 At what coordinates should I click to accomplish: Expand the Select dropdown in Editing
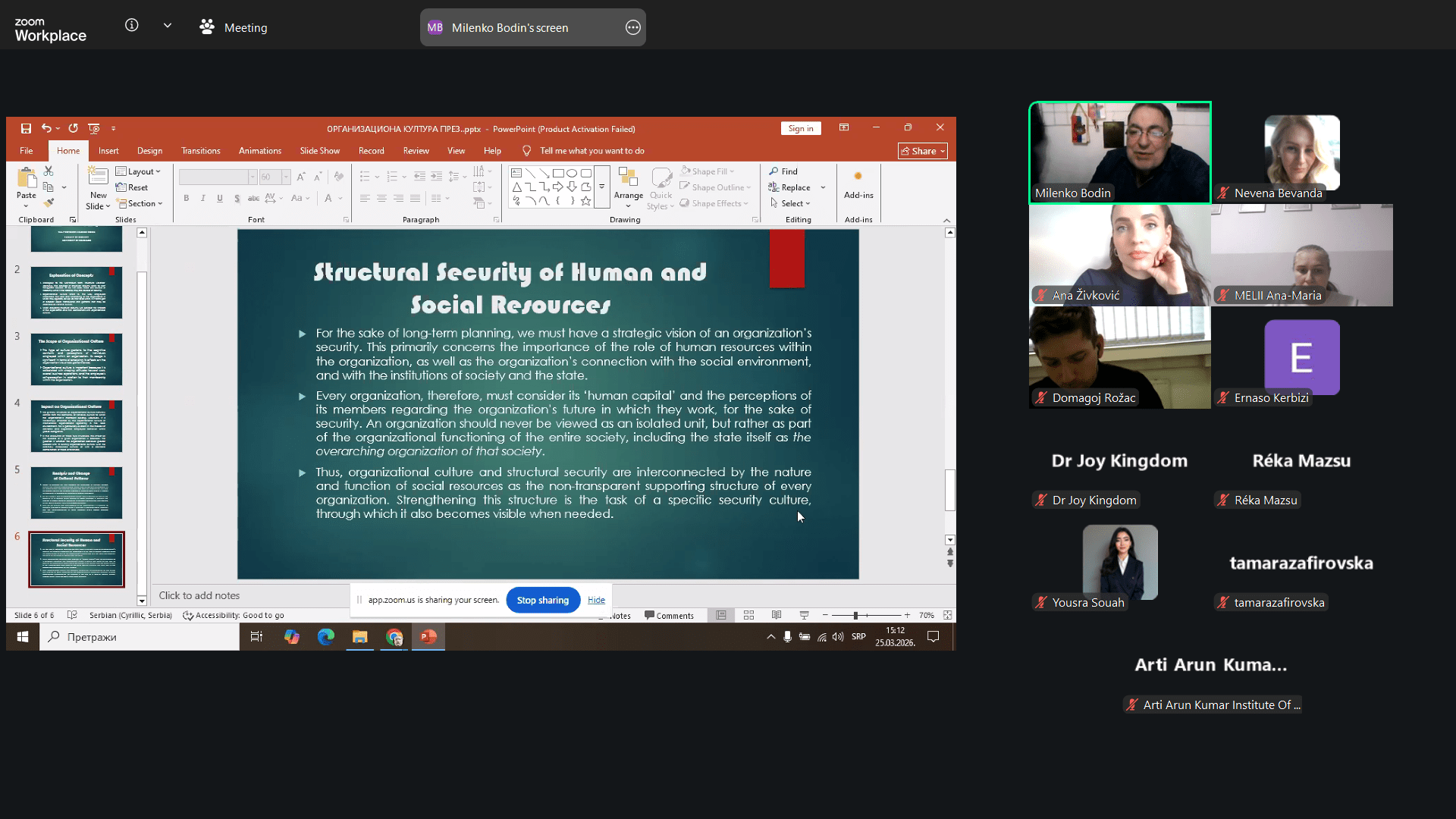[791, 203]
